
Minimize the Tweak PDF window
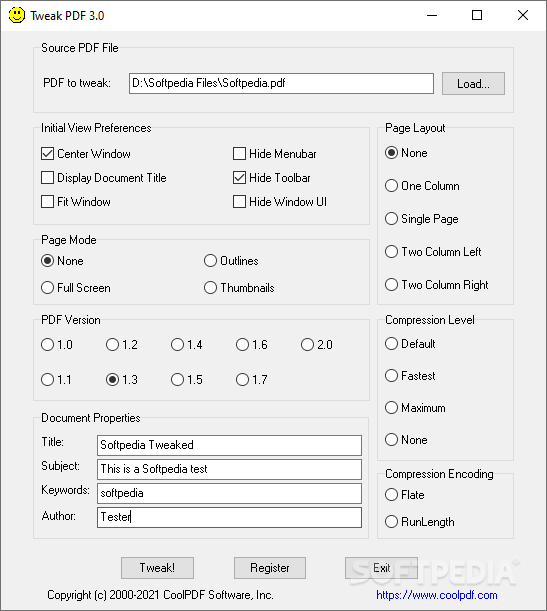432,16
